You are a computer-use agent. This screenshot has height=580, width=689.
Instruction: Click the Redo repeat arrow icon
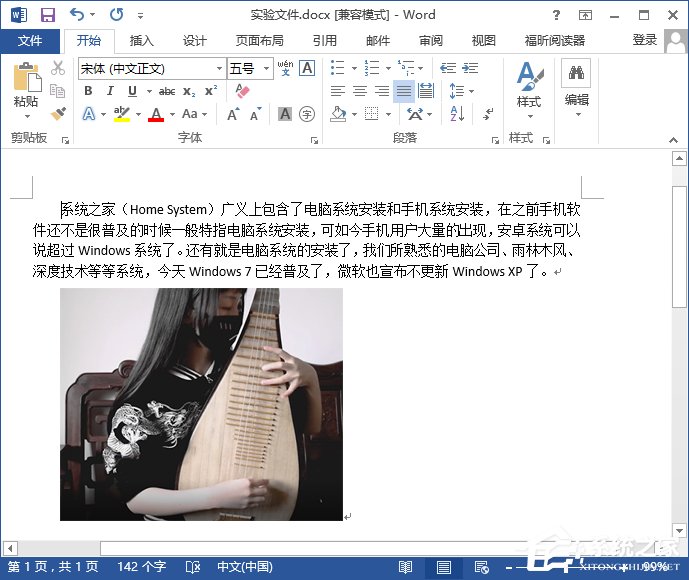[x=116, y=15]
